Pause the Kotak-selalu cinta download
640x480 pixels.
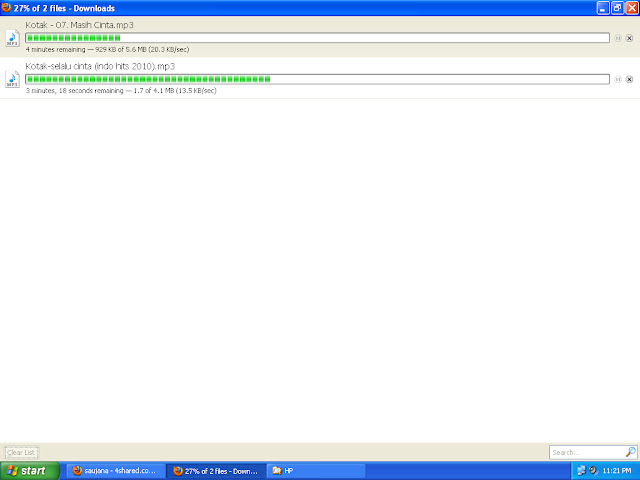618,79
